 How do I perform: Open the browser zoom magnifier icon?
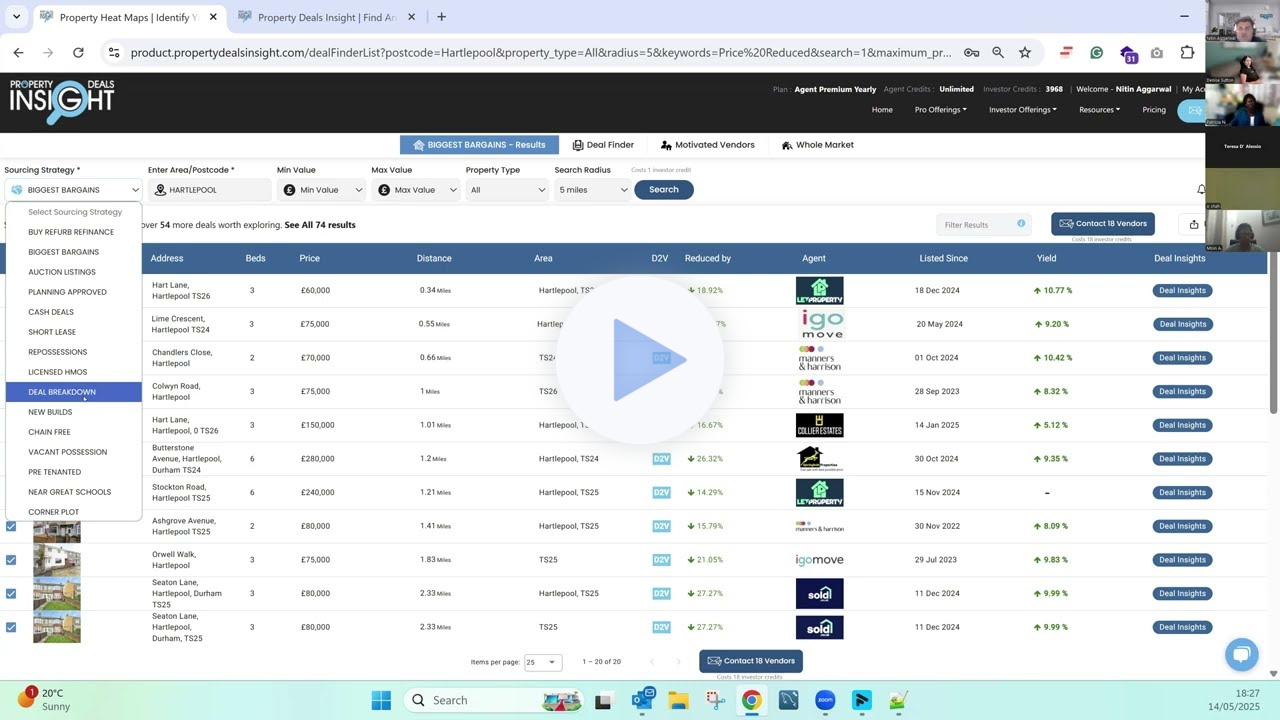998,52
